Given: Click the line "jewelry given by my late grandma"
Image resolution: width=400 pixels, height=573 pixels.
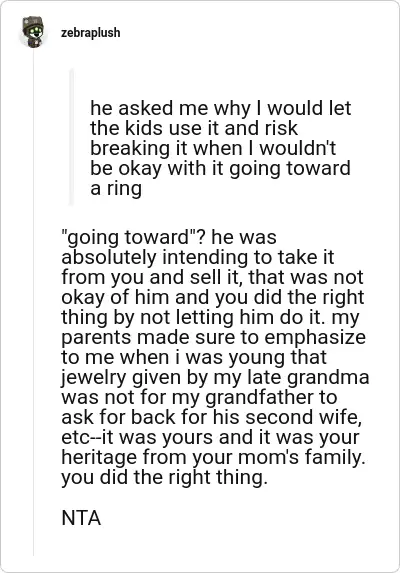Looking at the screenshot, I should [x=215, y=377].
